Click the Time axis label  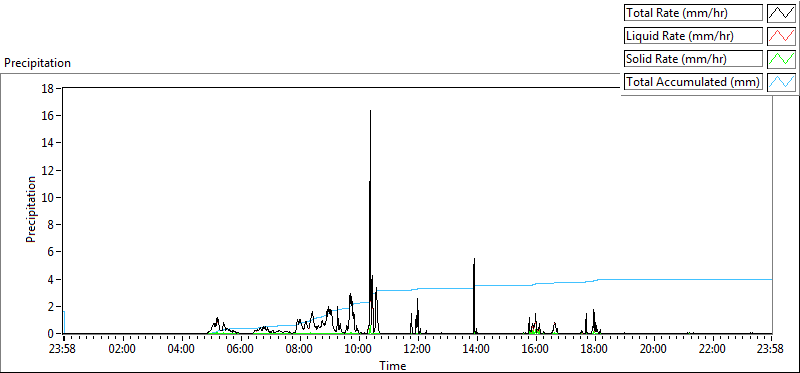click(x=393, y=365)
